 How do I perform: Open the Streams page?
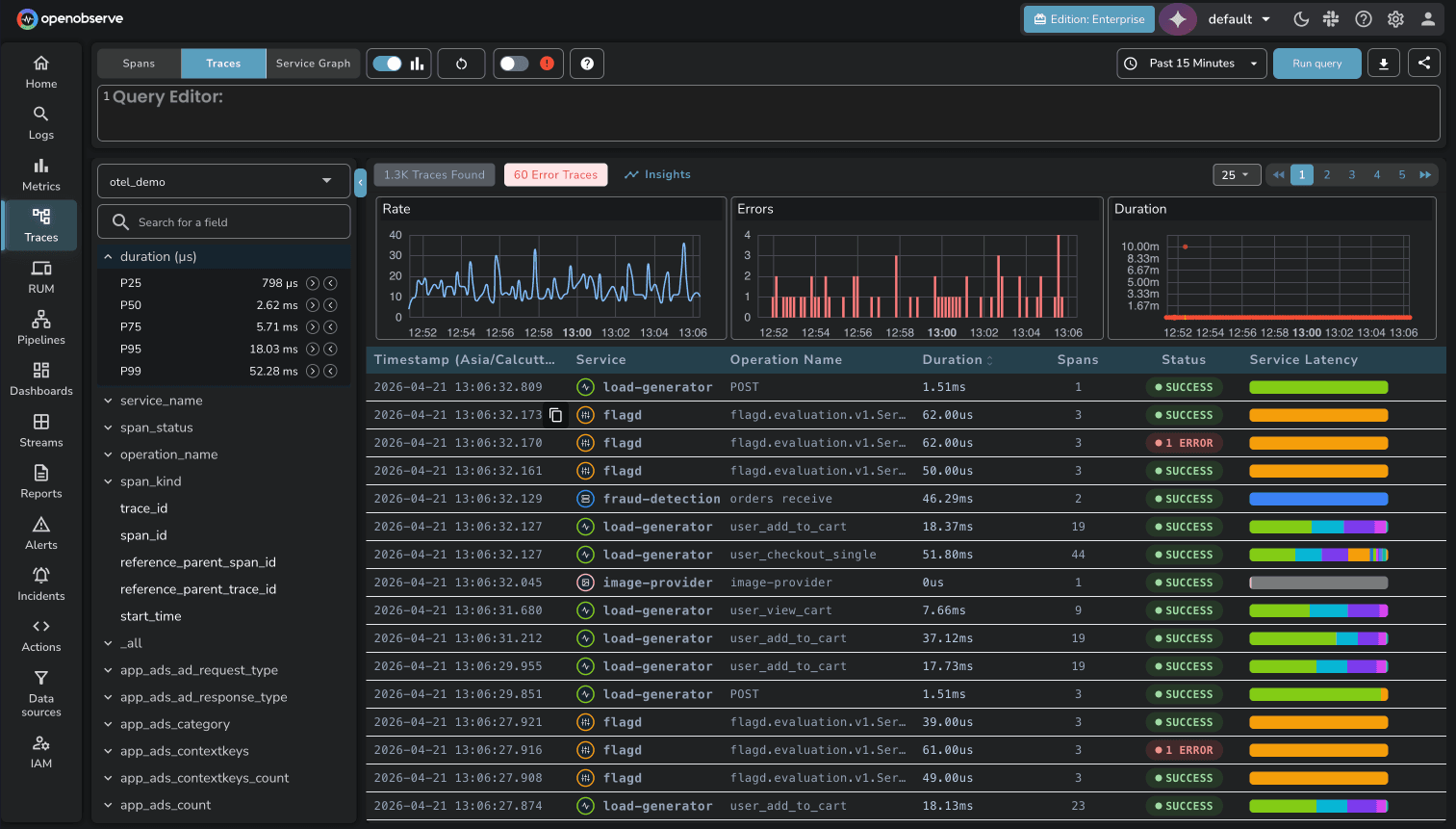40,430
